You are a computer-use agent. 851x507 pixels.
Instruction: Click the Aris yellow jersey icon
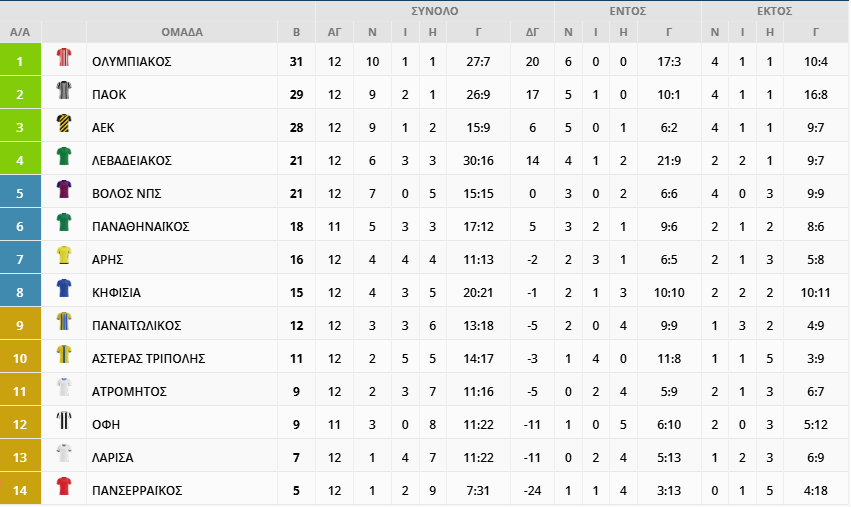click(64, 258)
